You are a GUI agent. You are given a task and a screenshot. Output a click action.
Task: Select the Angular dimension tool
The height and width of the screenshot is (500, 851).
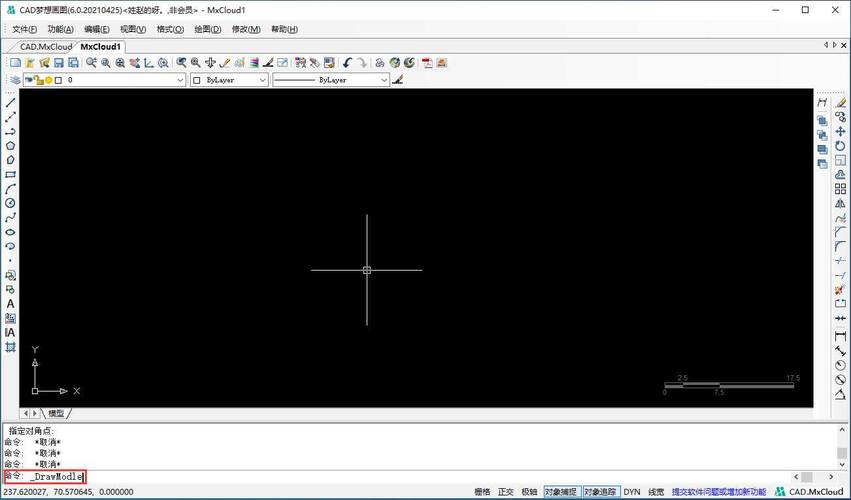pos(840,394)
